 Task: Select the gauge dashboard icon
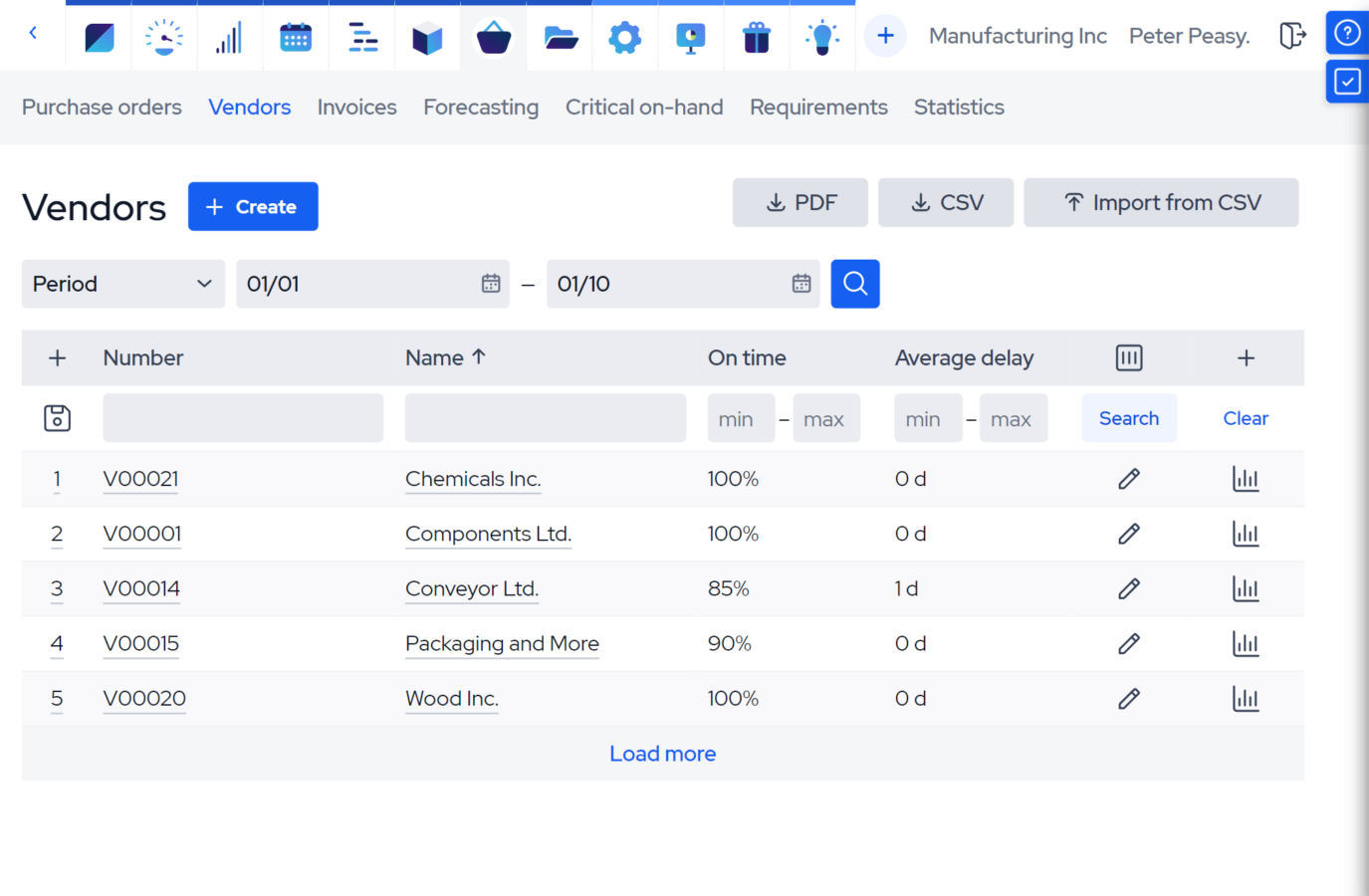click(x=164, y=36)
